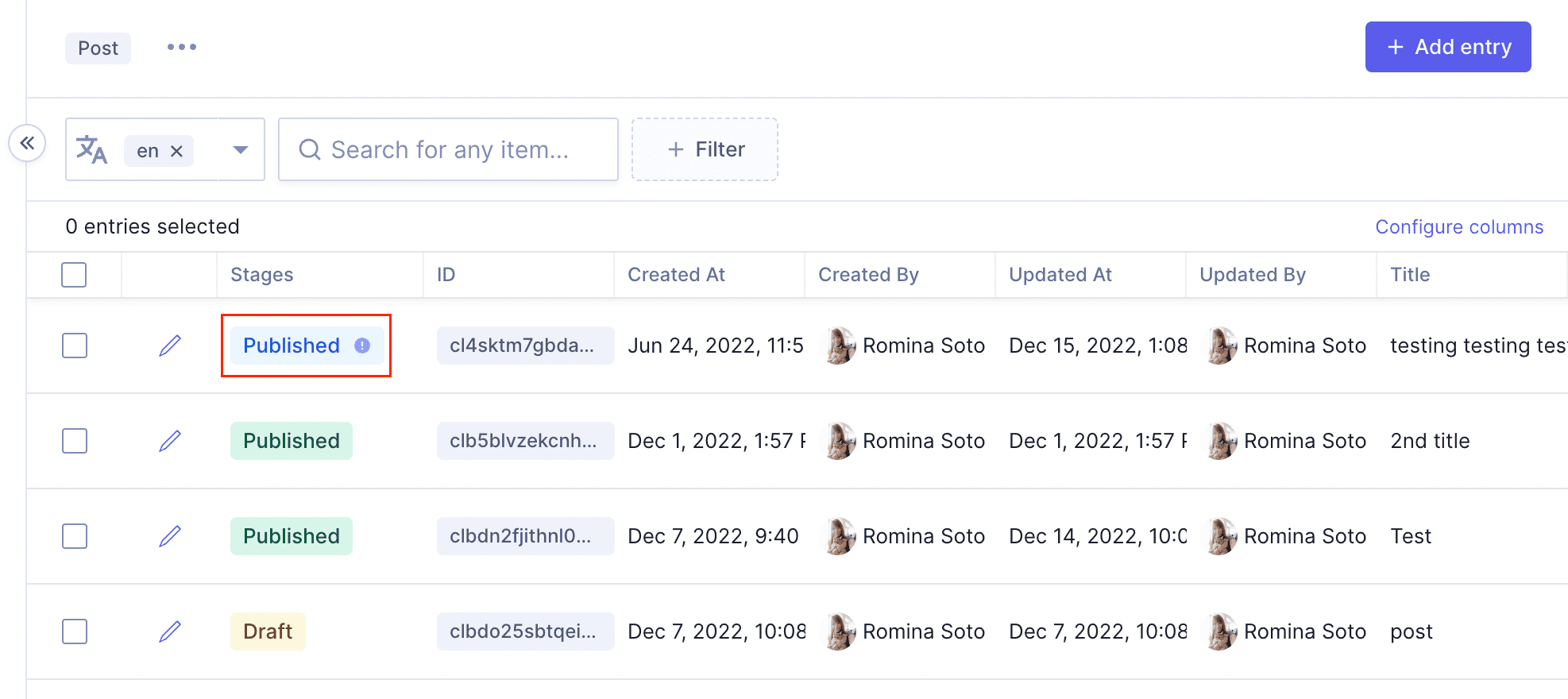Check the box for the 'testing testing' entry
Image resolution: width=1568 pixels, height=699 pixels.
click(x=75, y=346)
